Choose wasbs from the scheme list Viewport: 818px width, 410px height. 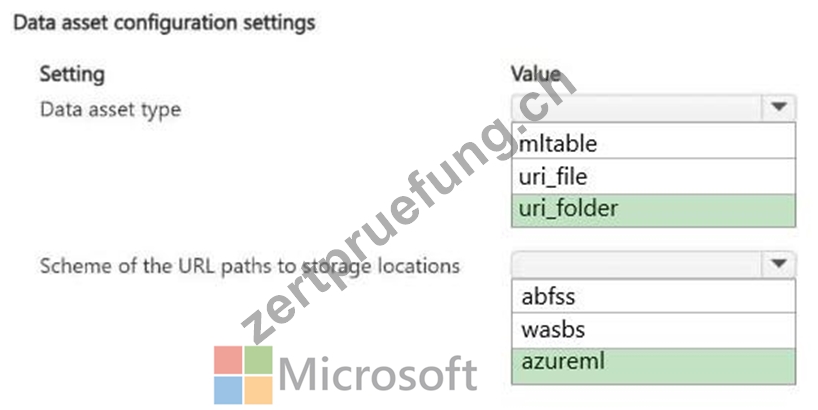(654, 330)
